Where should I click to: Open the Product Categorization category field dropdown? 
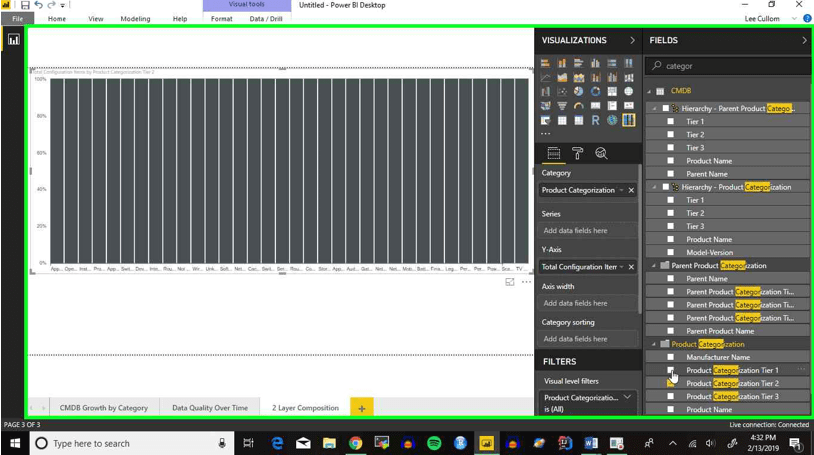(x=621, y=190)
